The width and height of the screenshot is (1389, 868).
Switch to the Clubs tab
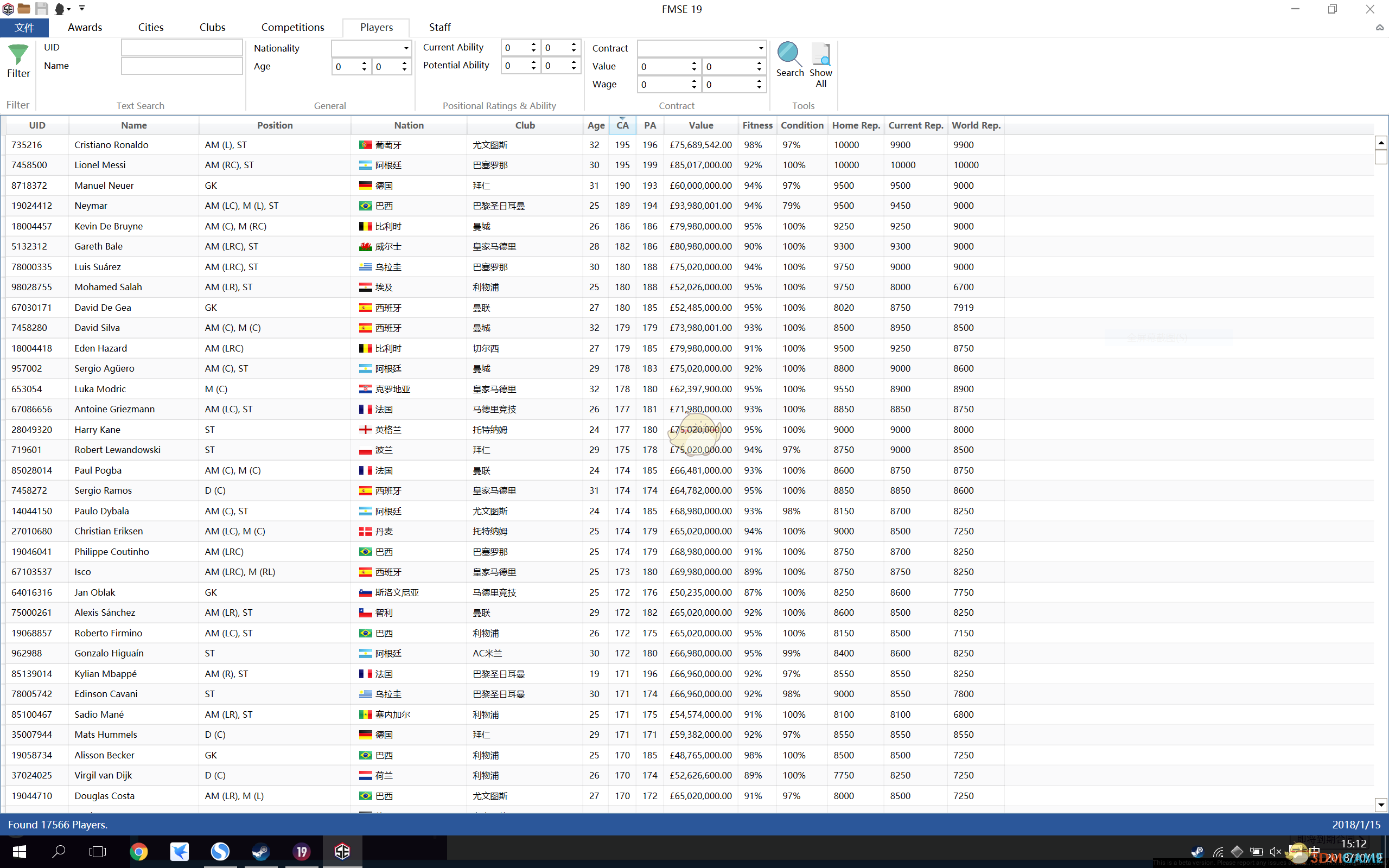tap(212, 28)
